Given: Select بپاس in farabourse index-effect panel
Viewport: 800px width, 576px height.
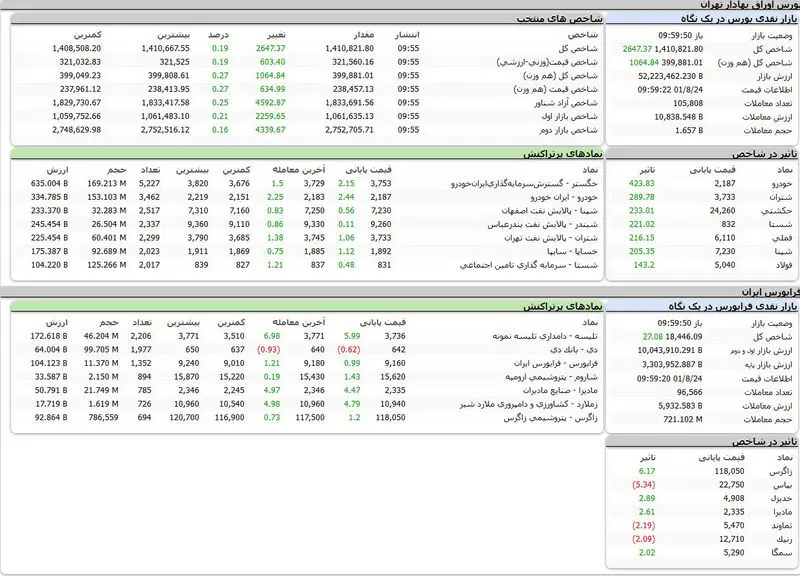Looking at the screenshot, I should (783, 485).
